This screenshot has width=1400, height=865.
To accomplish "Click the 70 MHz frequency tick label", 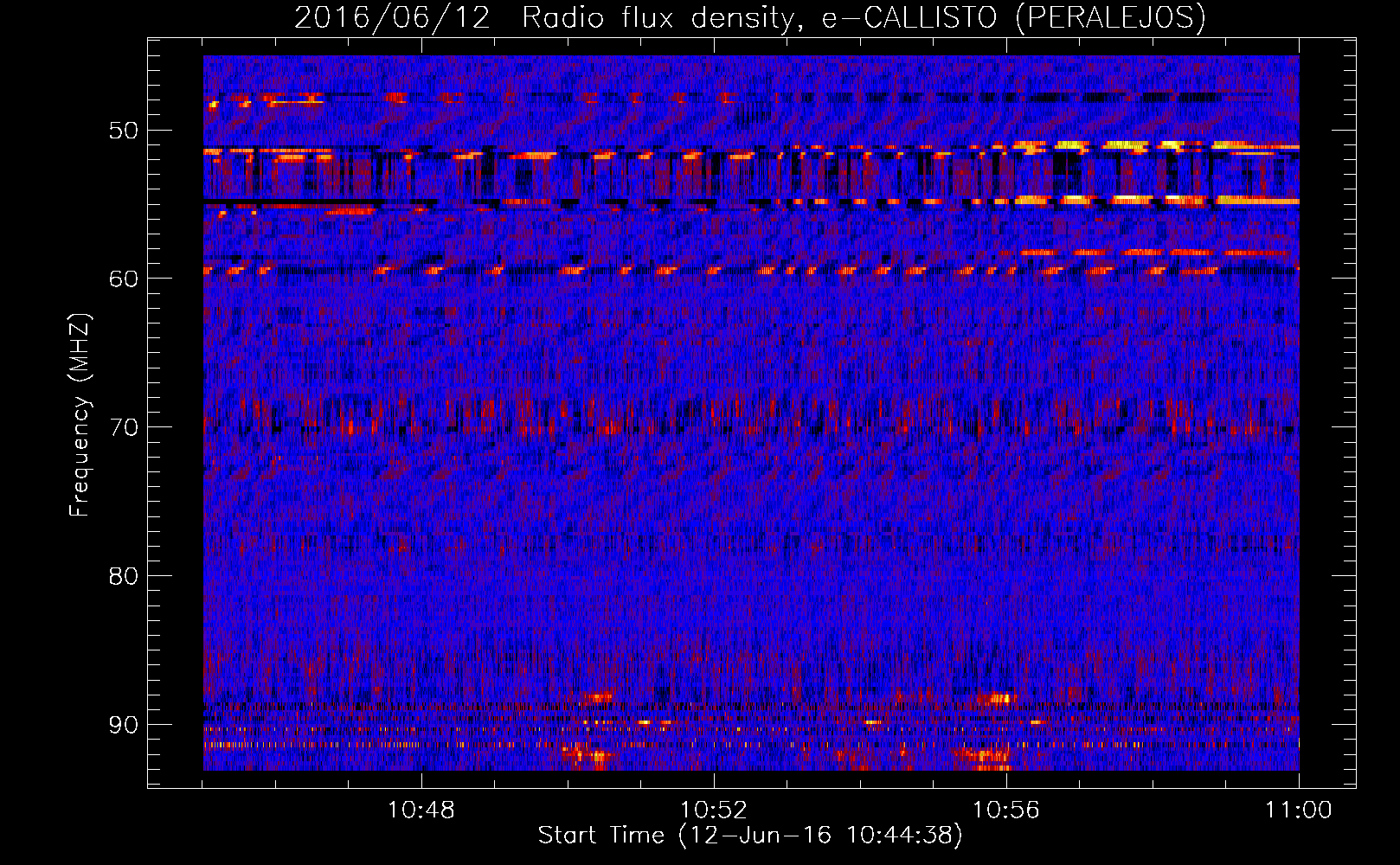I will (x=123, y=428).
